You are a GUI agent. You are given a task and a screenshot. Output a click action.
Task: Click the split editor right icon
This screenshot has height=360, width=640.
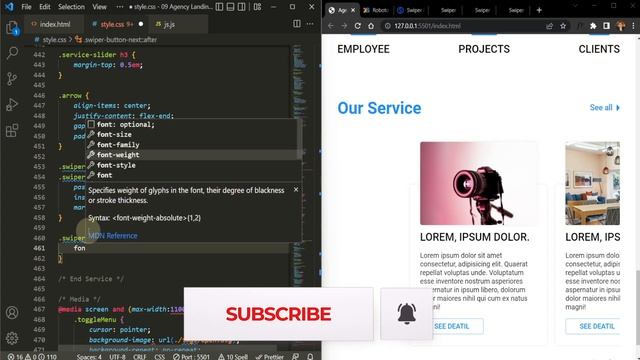coord(297,24)
